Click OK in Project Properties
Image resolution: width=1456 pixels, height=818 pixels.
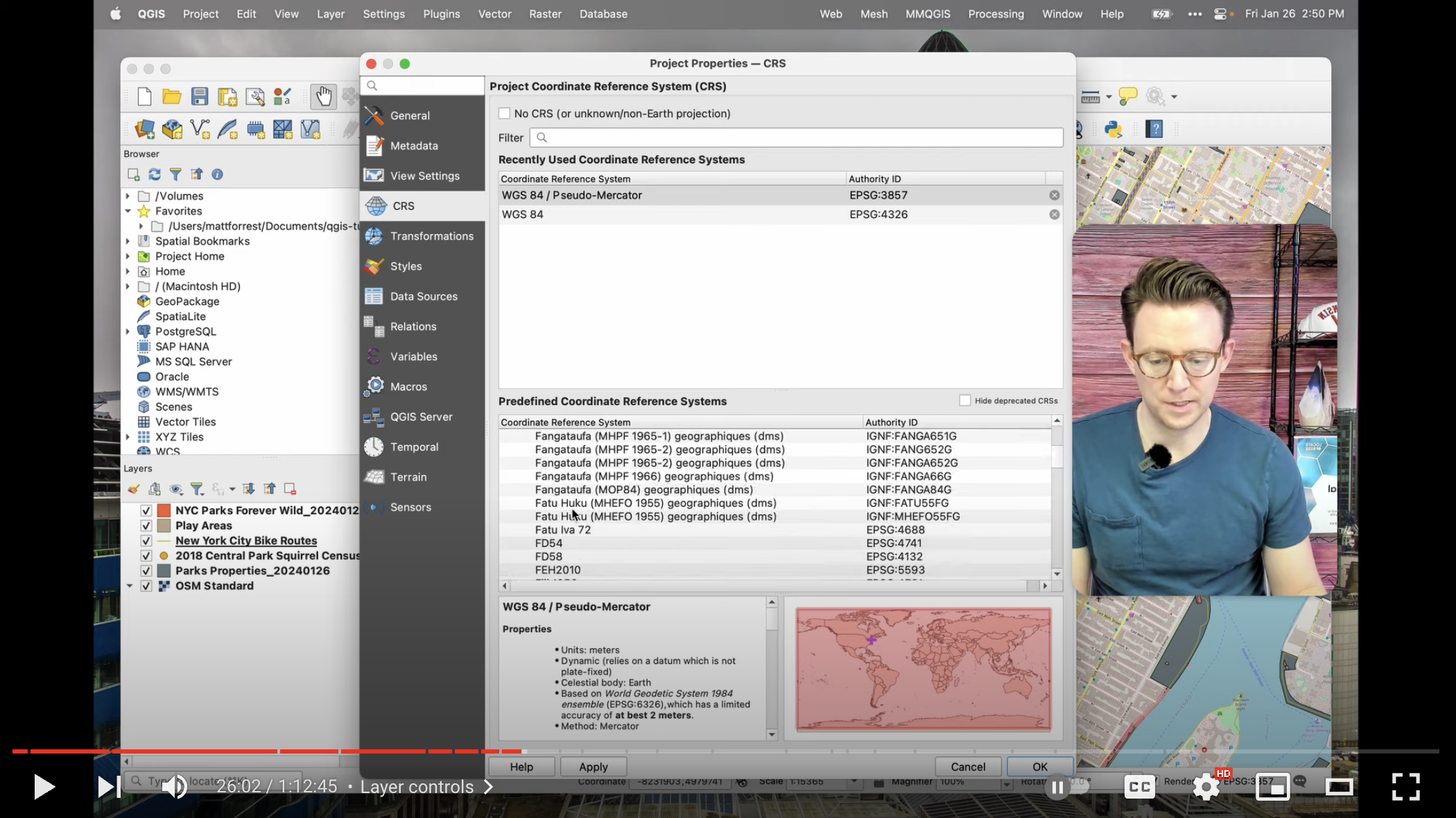[1040, 767]
